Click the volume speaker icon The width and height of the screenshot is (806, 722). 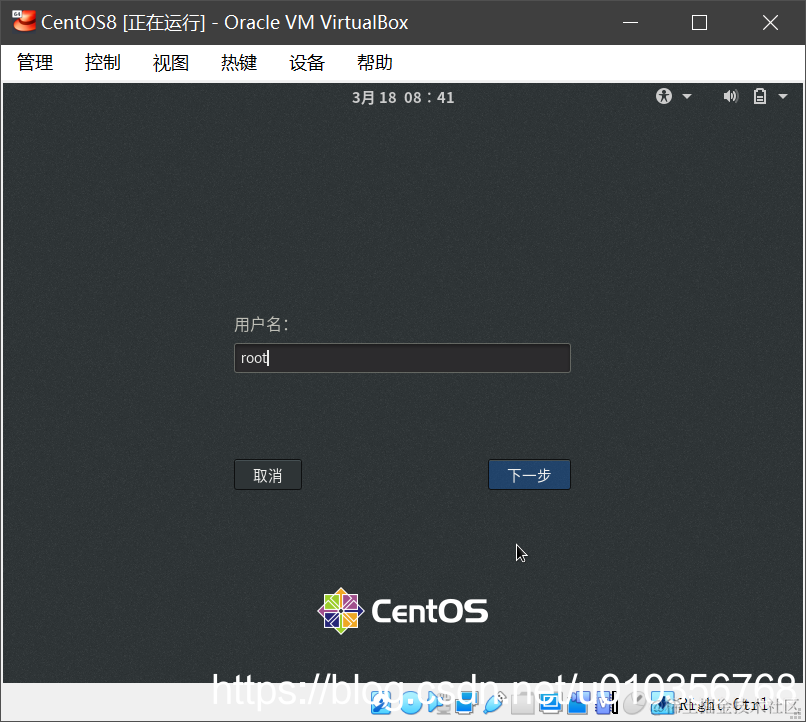(730, 96)
